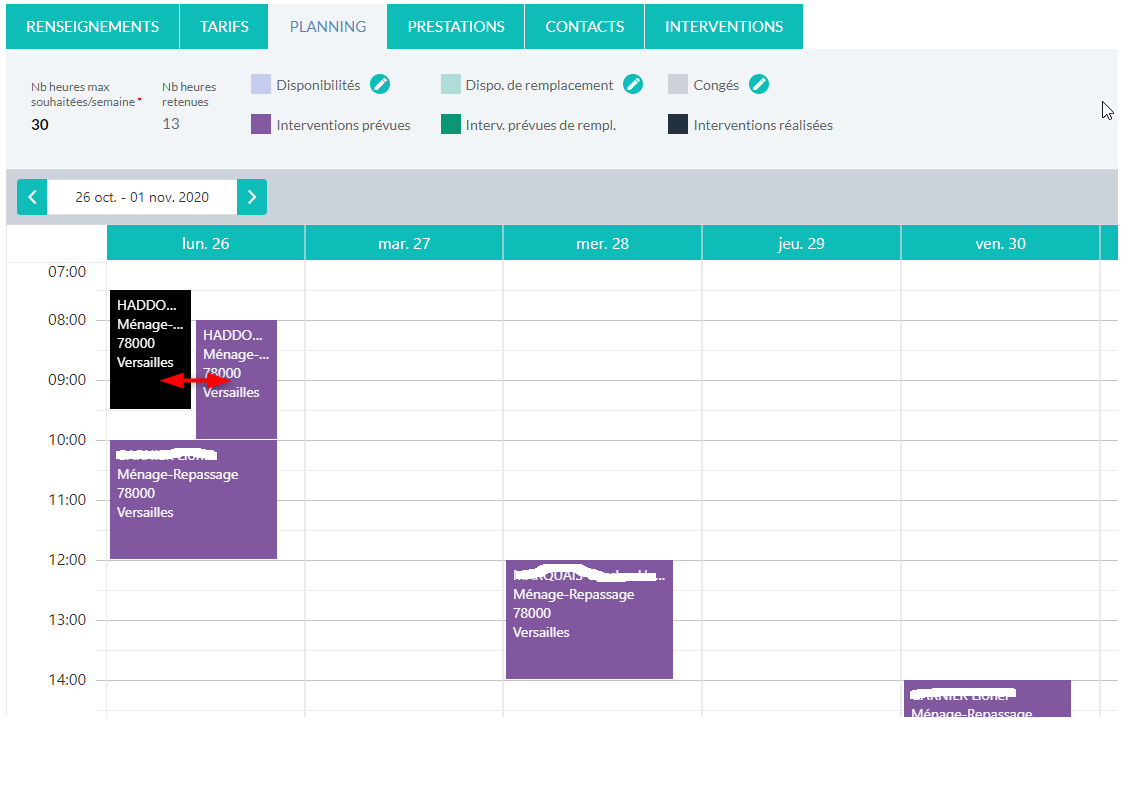Switch to the CONTACTS tab

coord(584,26)
